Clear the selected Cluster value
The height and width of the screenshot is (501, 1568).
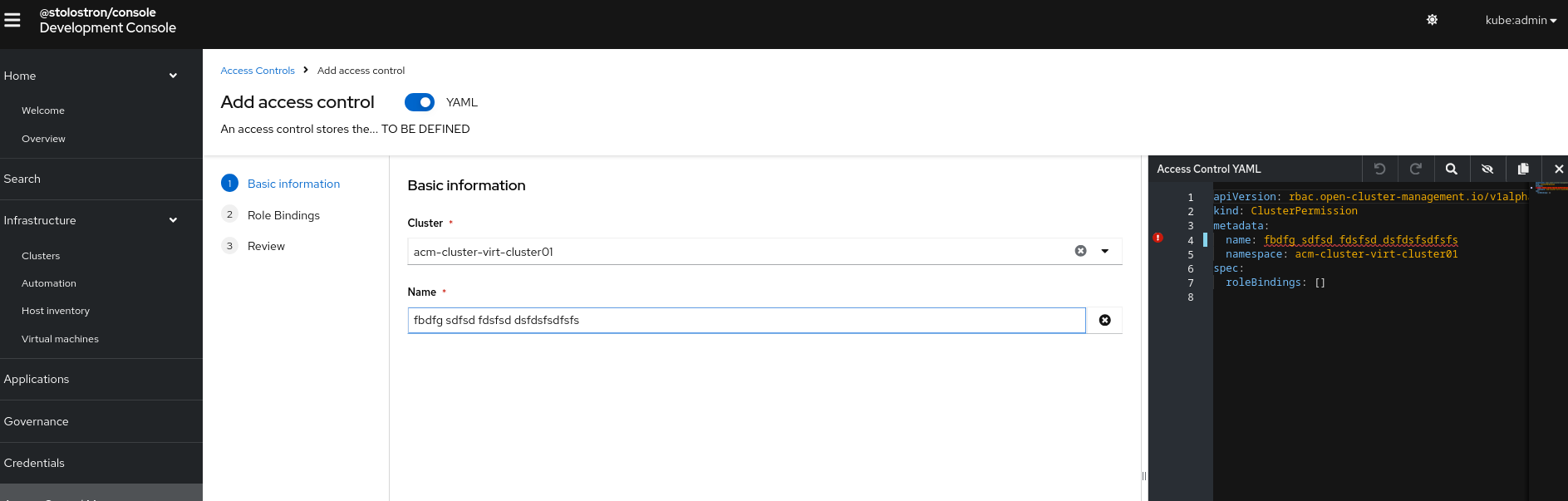click(x=1080, y=251)
